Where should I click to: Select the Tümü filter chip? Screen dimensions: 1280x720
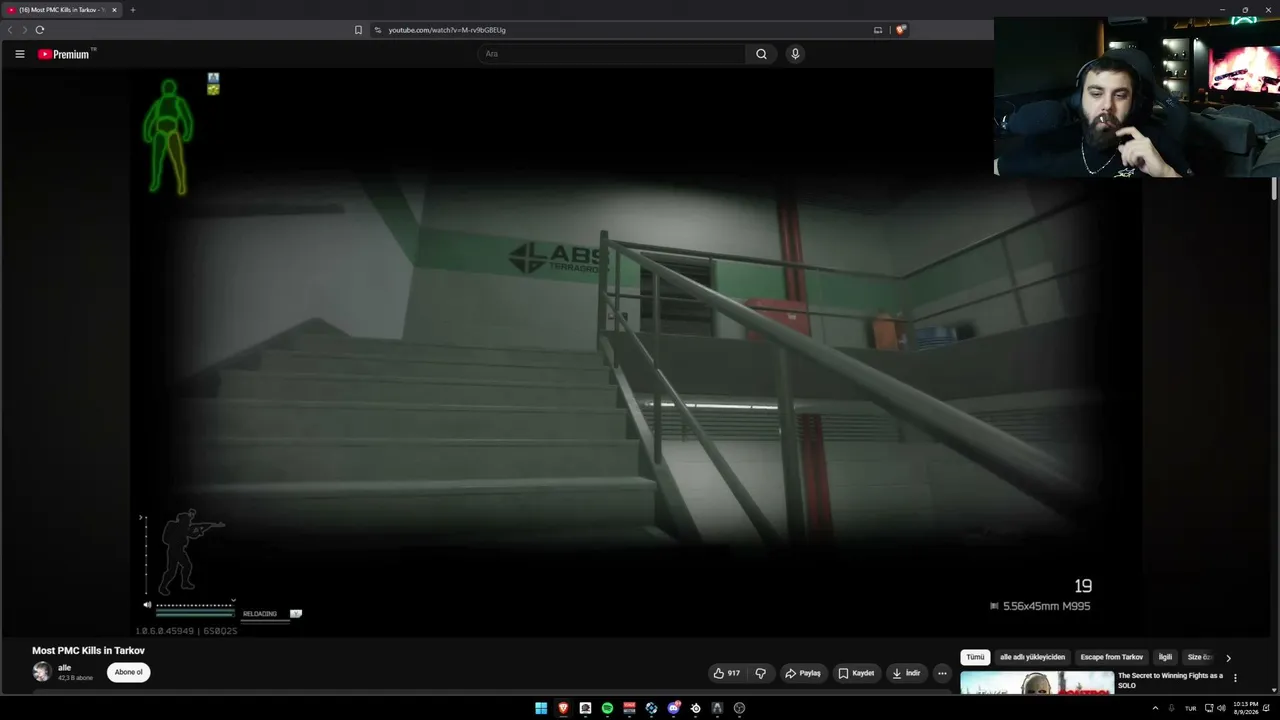coord(975,657)
